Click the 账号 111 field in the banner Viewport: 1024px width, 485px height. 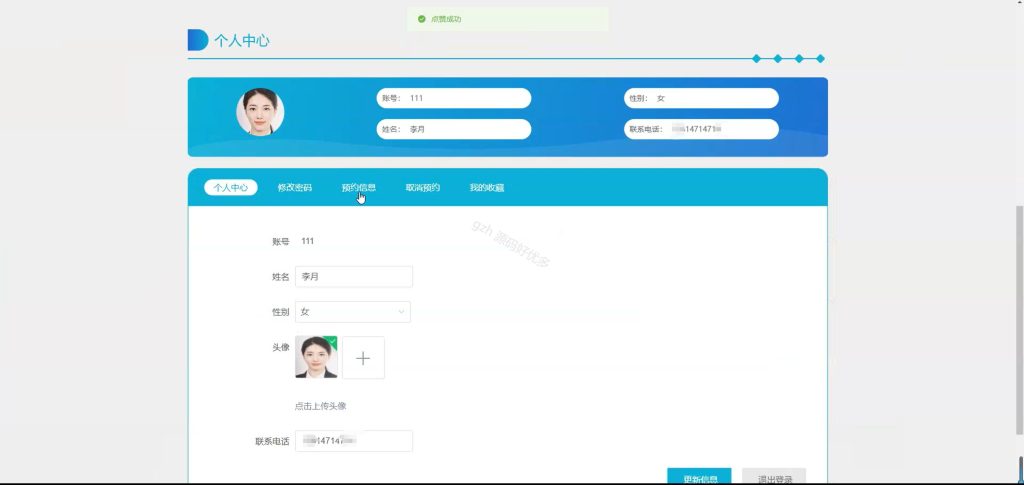click(x=454, y=98)
